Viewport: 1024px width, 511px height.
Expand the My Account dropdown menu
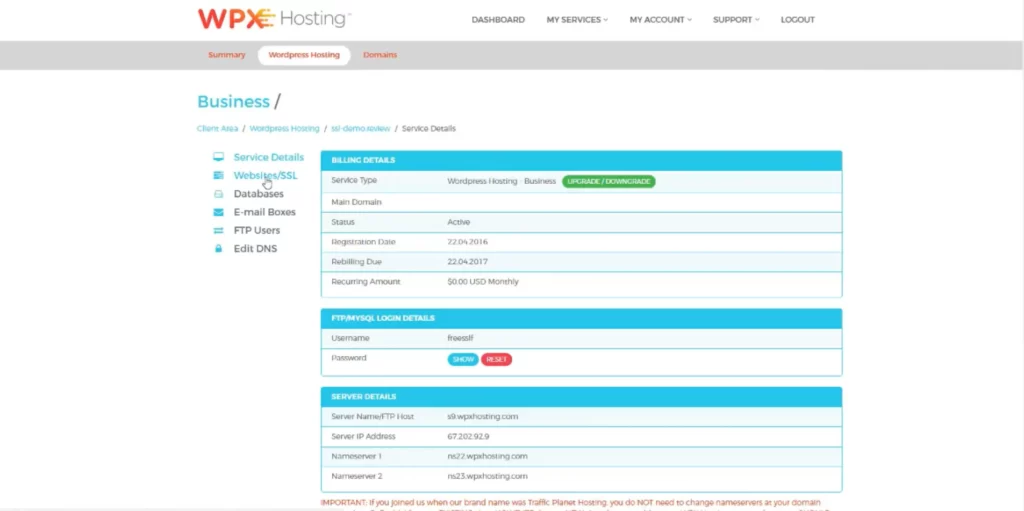pyautogui.click(x=660, y=20)
